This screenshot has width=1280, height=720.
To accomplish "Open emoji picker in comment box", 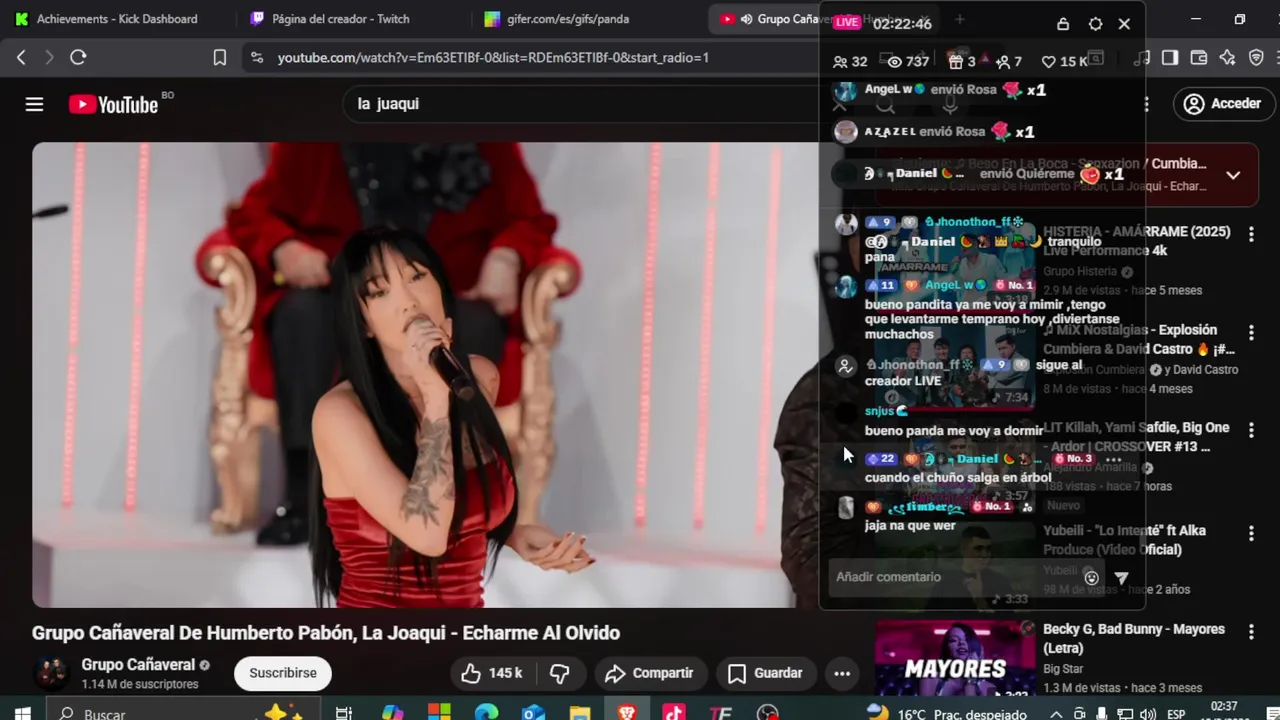I will pyautogui.click(x=1091, y=577).
